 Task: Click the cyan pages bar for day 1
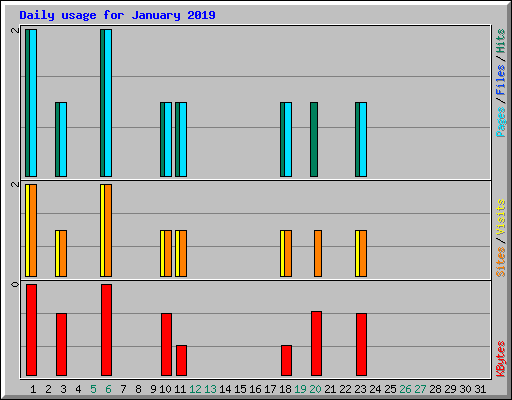pyautogui.click(x=33, y=103)
